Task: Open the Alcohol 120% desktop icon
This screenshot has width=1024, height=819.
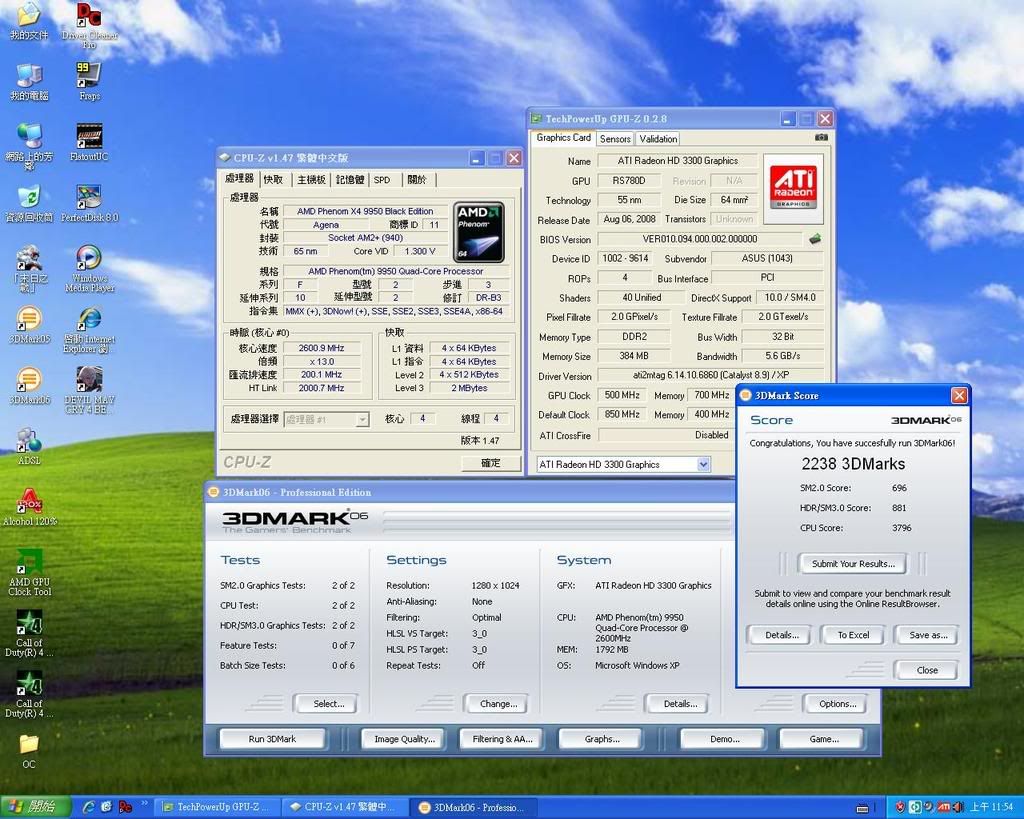Action: pyautogui.click(x=29, y=507)
